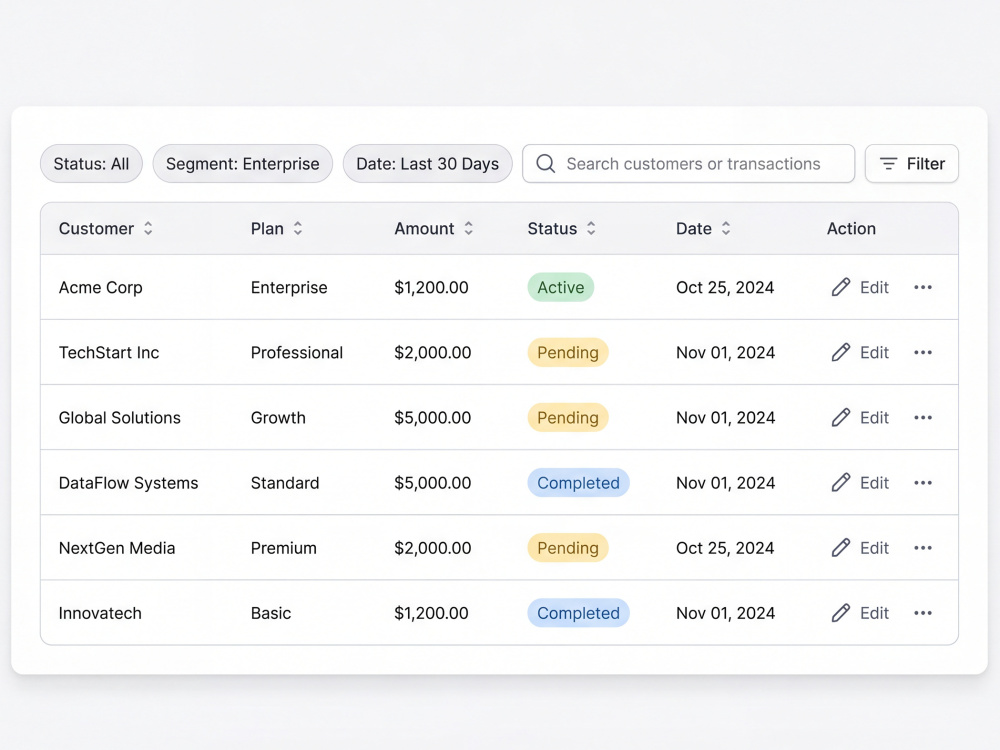1000x750 pixels.
Task: Sort by Date column arrows
Action: pyautogui.click(x=726, y=228)
